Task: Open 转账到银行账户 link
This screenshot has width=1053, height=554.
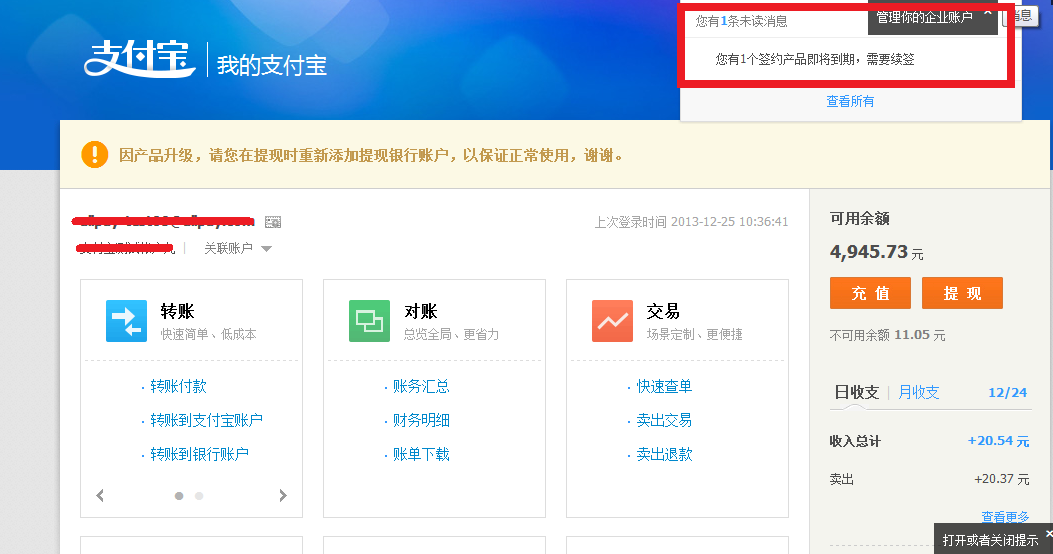Action: [199, 455]
